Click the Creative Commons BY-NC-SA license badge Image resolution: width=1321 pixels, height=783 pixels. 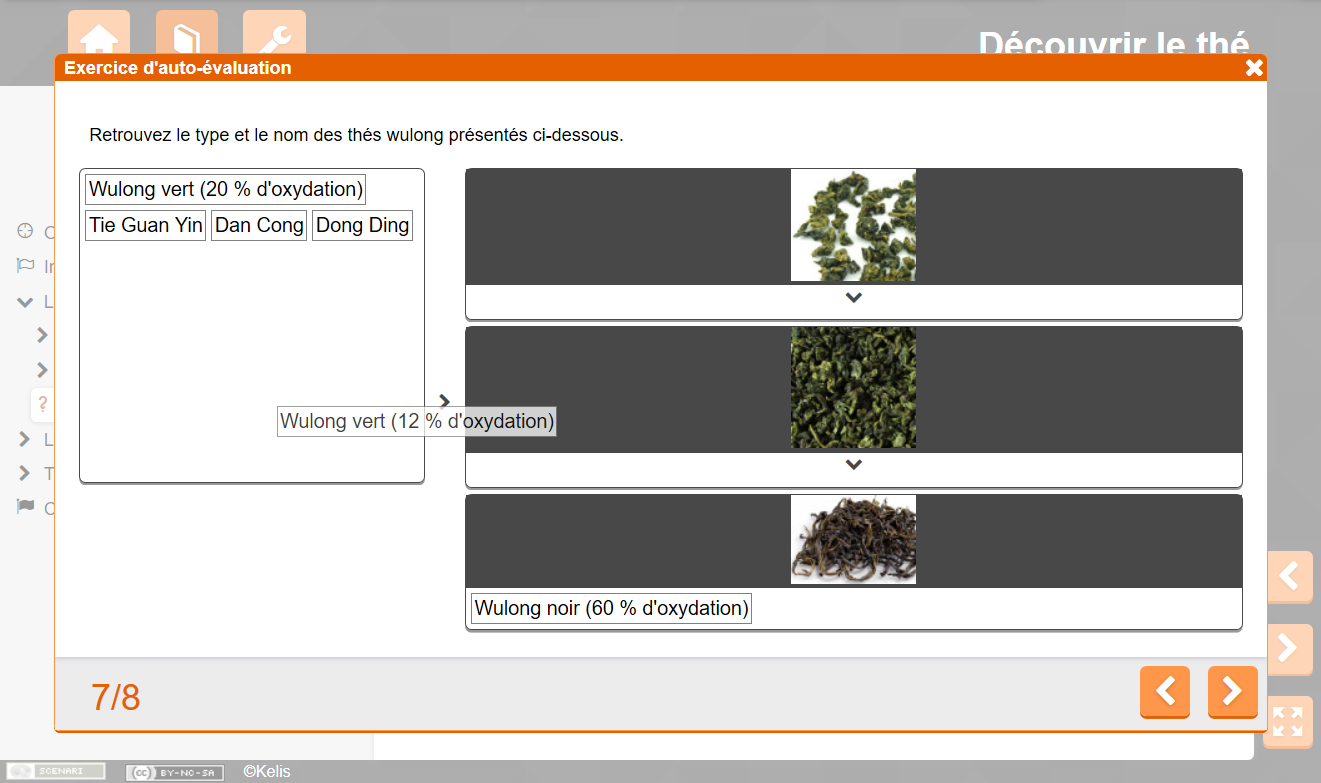(x=174, y=772)
